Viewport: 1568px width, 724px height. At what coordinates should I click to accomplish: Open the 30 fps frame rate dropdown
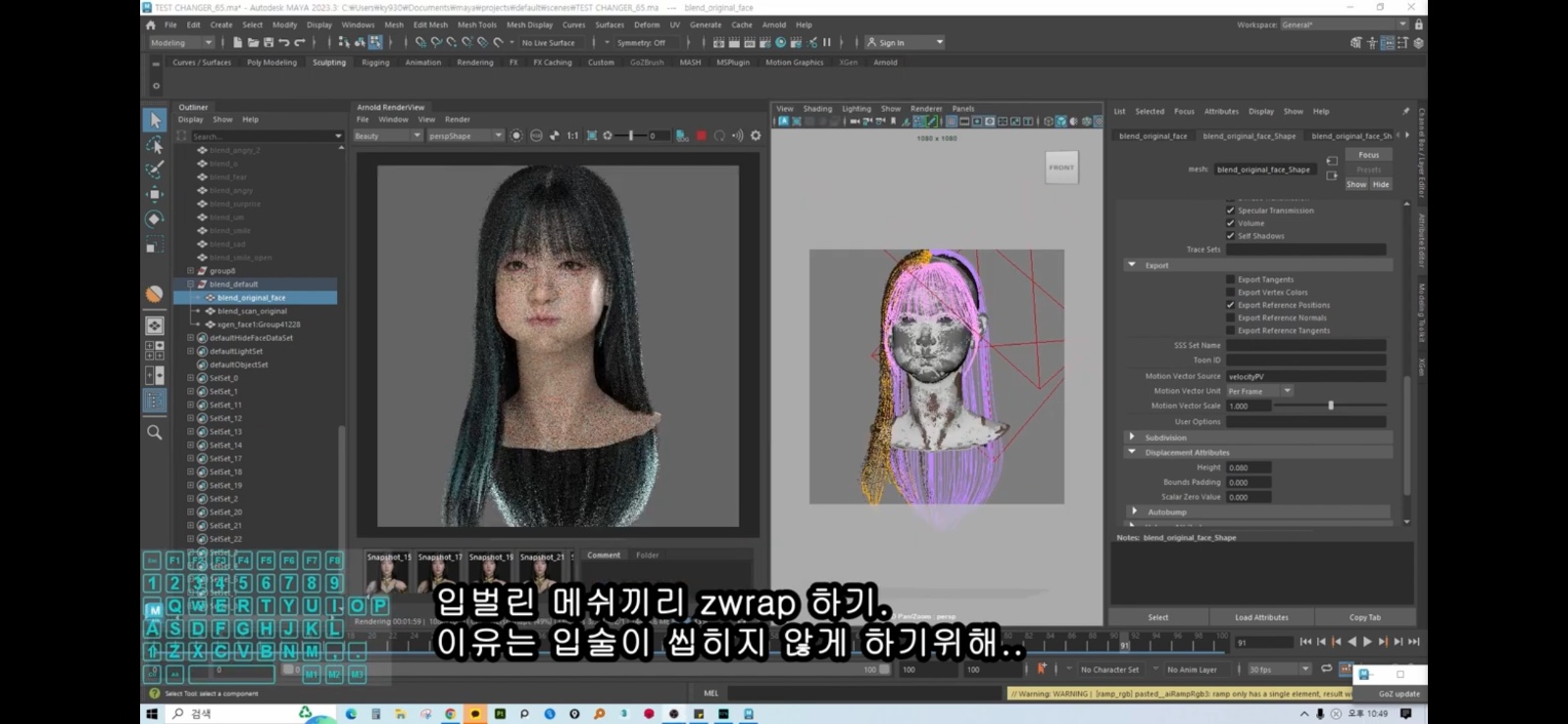coord(1279,669)
